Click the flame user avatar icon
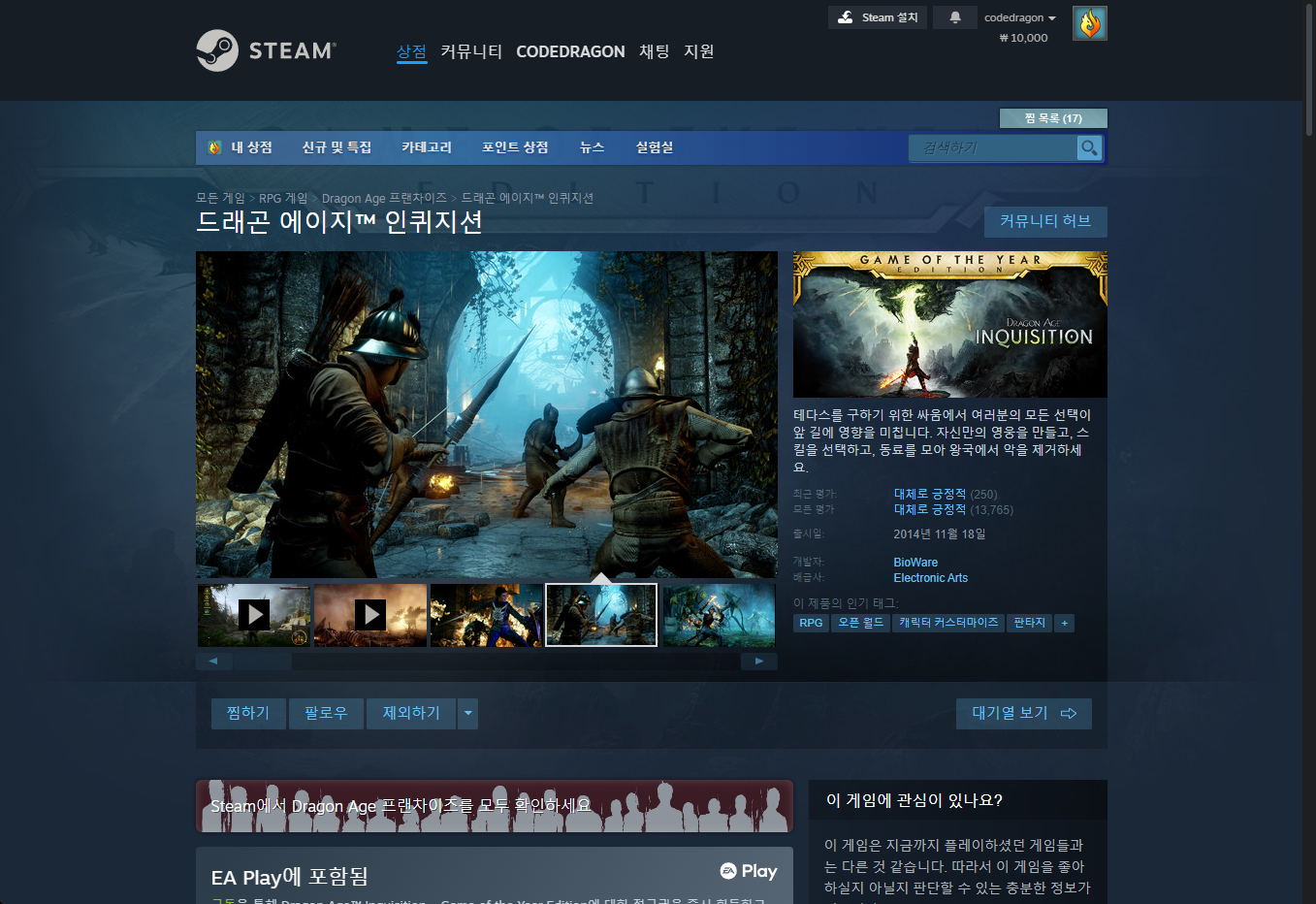Screen dimensions: 1316x904 click(x=1090, y=23)
